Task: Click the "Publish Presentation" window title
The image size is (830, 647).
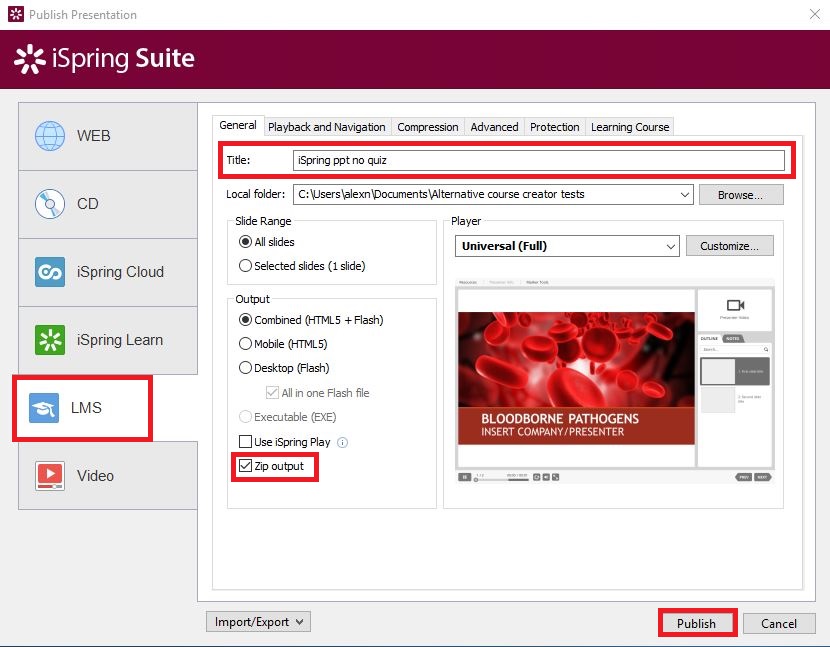Action: (83, 15)
